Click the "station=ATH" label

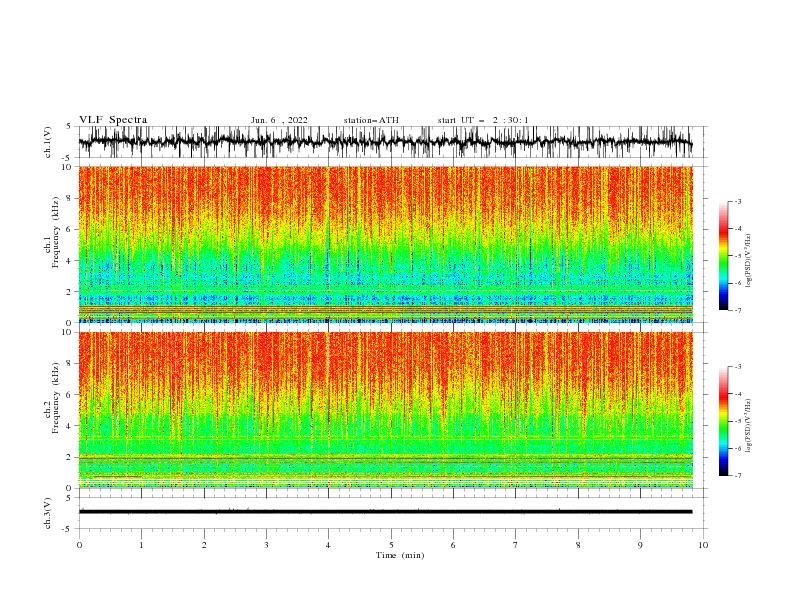tap(371, 120)
